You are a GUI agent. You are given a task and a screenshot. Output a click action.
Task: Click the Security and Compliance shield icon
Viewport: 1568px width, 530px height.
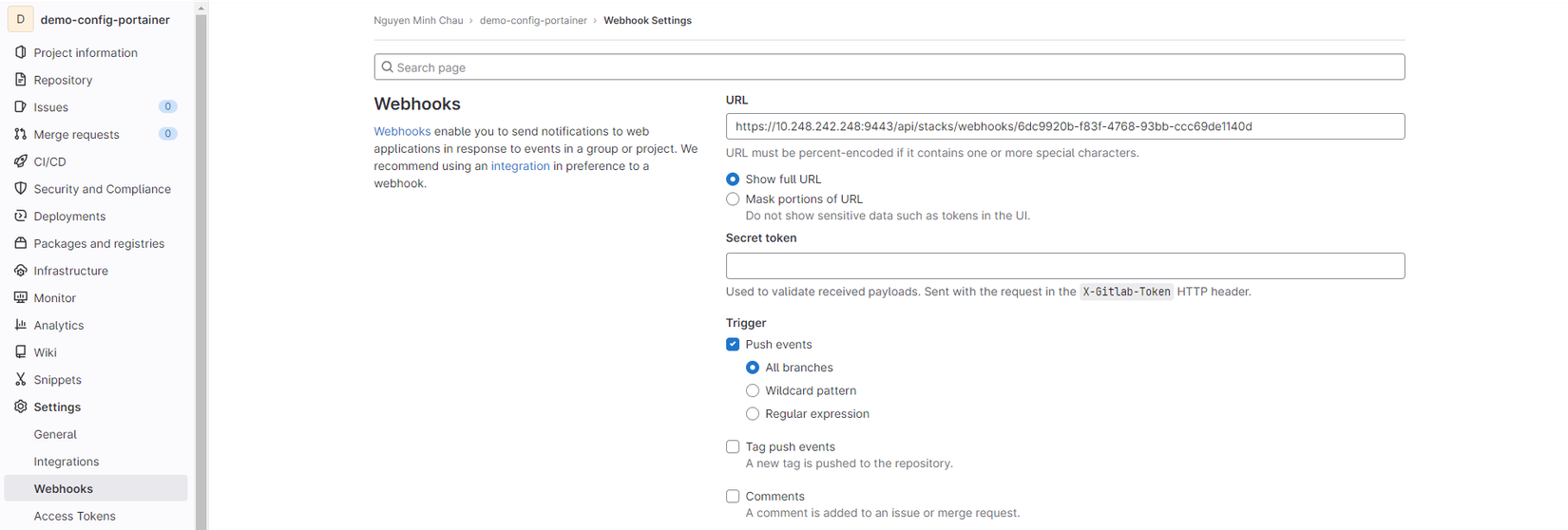[21, 188]
